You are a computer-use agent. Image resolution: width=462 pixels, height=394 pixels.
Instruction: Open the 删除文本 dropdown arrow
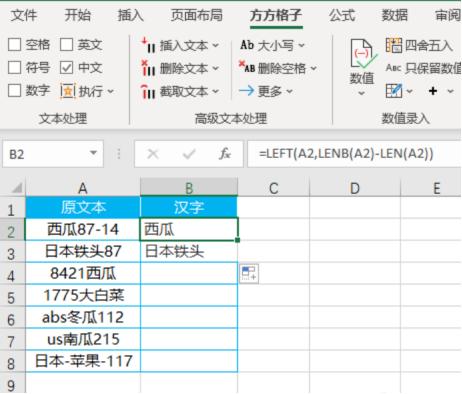click(x=216, y=68)
